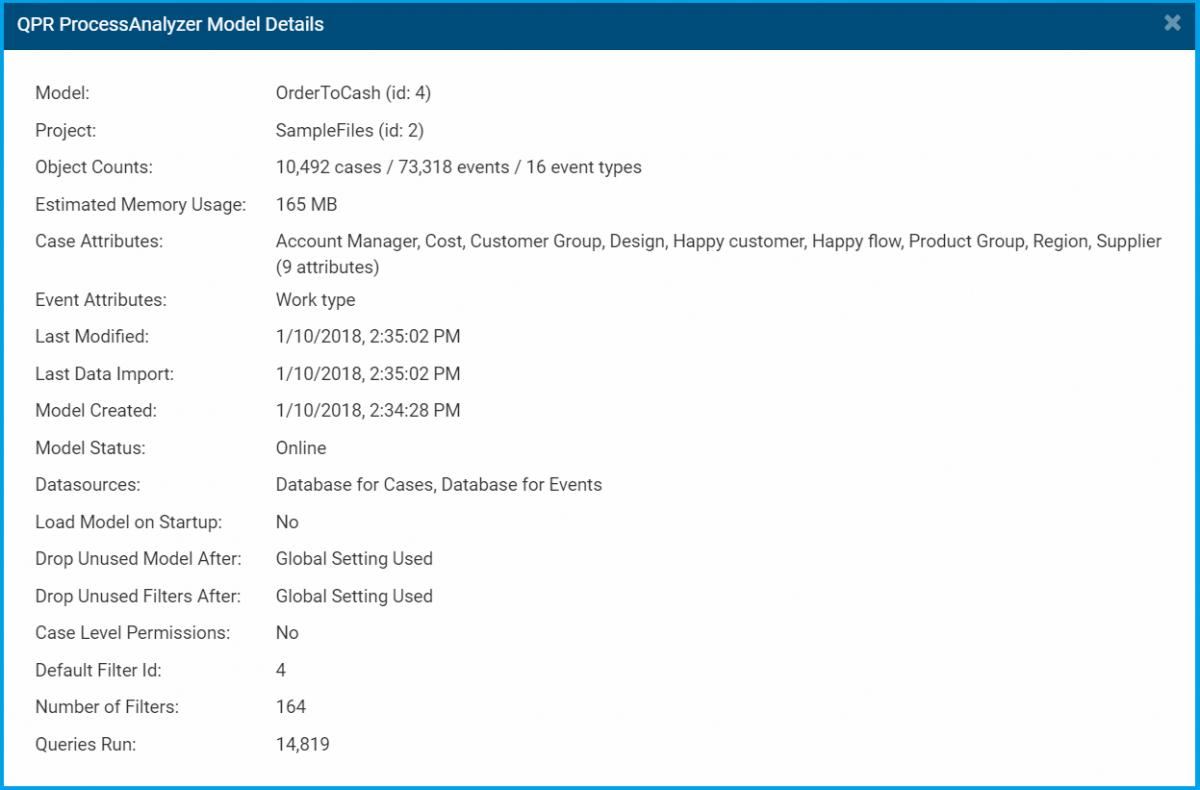The height and width of the screenshot is (790, 1200).
Task: Select the '1/10/2018, 2:34:28 PM' value
Action: click(x=368, y=410)
